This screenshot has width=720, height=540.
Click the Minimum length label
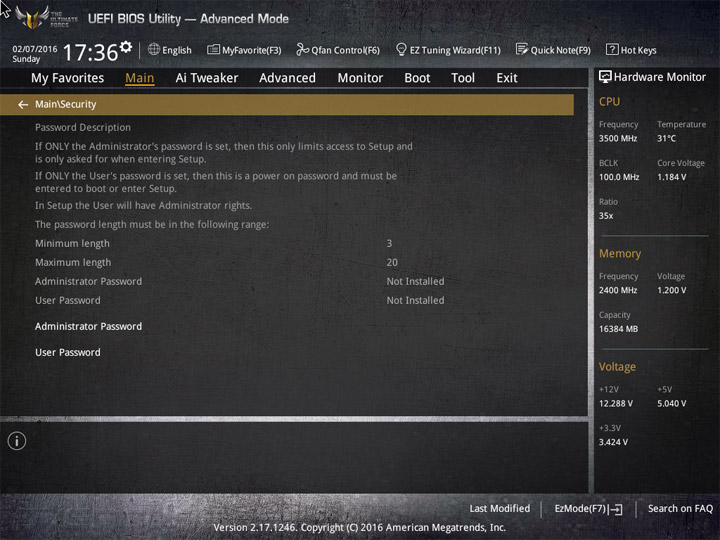point(72,243)
